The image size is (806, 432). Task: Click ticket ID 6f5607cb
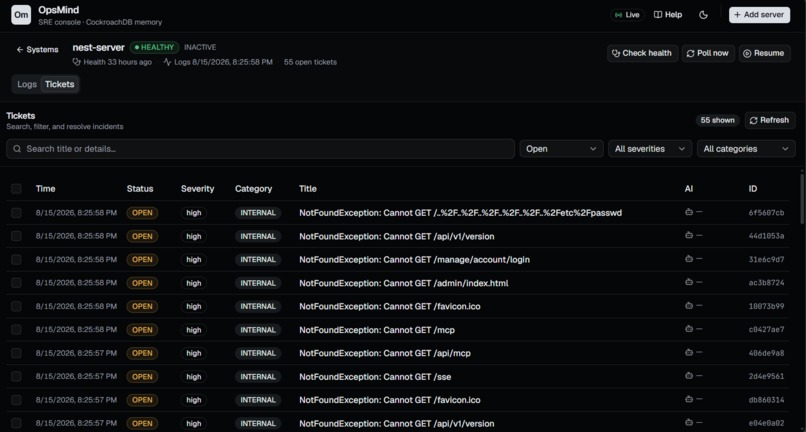[x=766, y=213]
